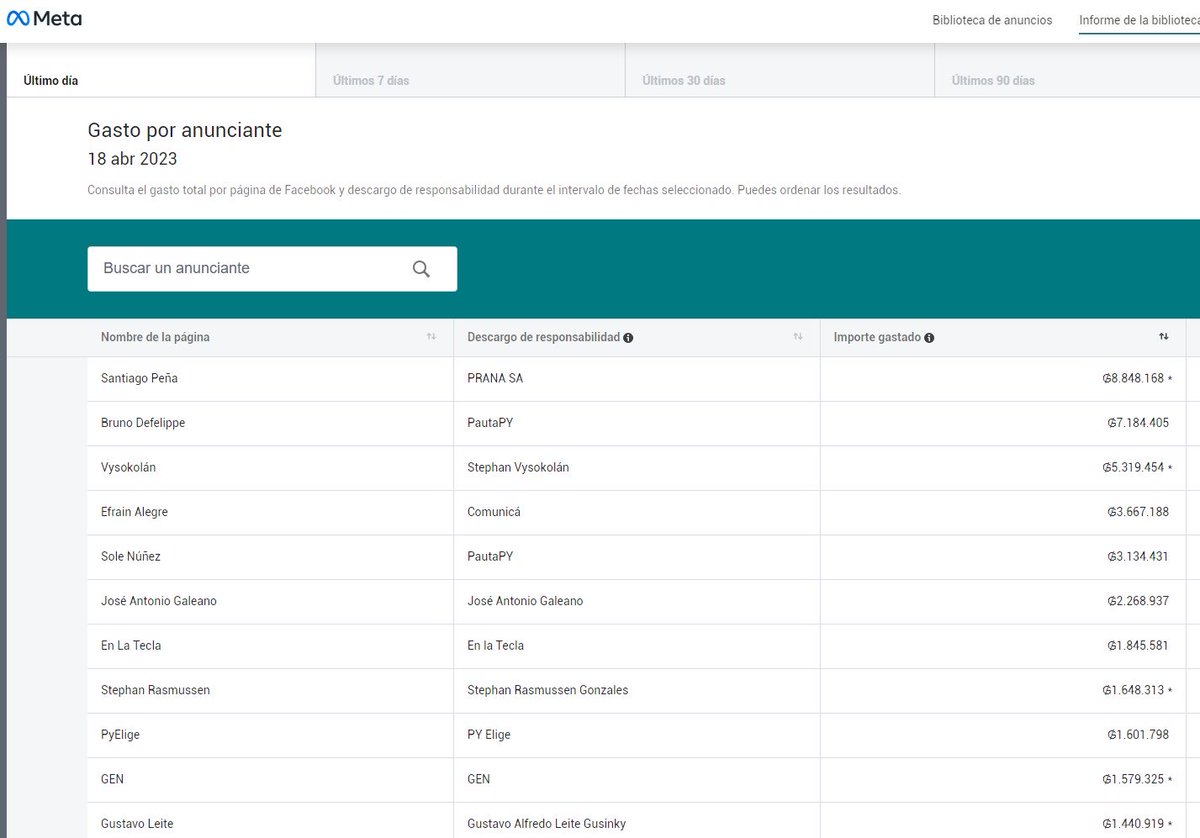Sort by Descargo de responsabilidad arrows

pyautogui.click(x=798, y=337)
